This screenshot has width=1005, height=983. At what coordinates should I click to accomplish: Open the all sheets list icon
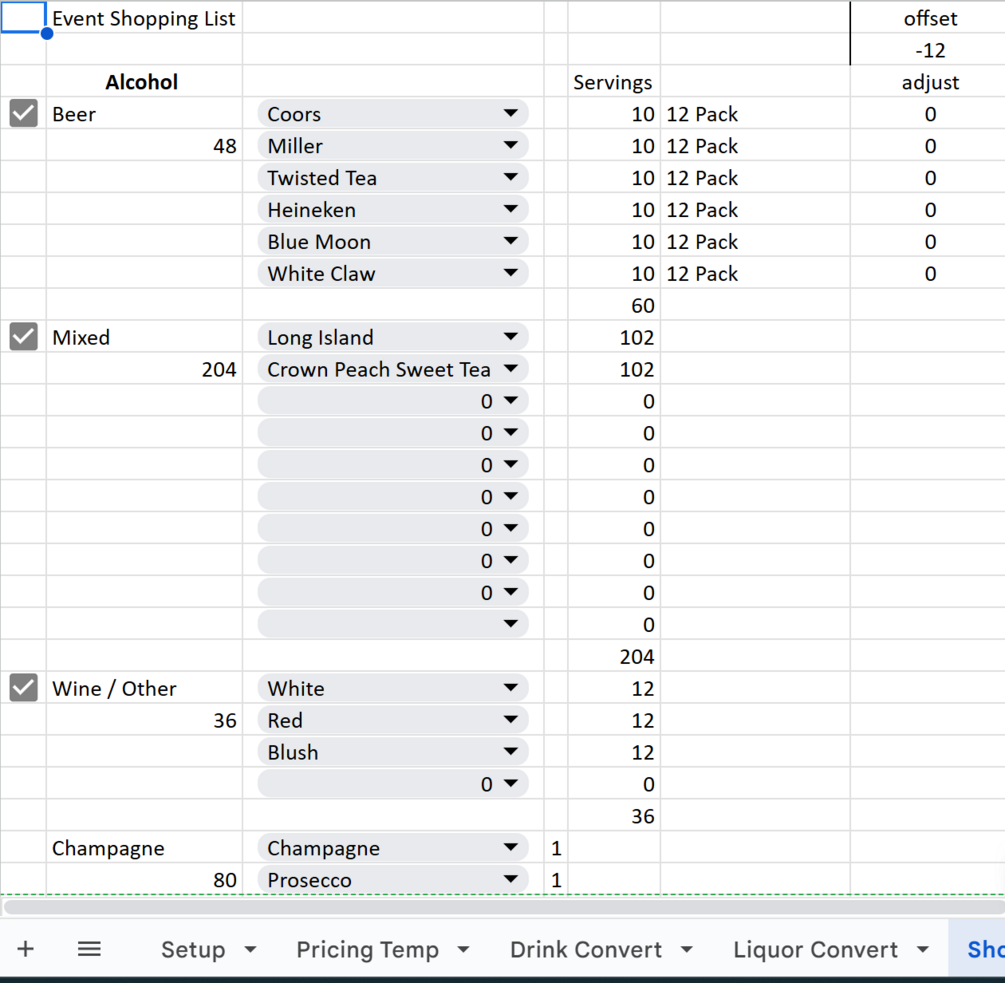(89, 949)
